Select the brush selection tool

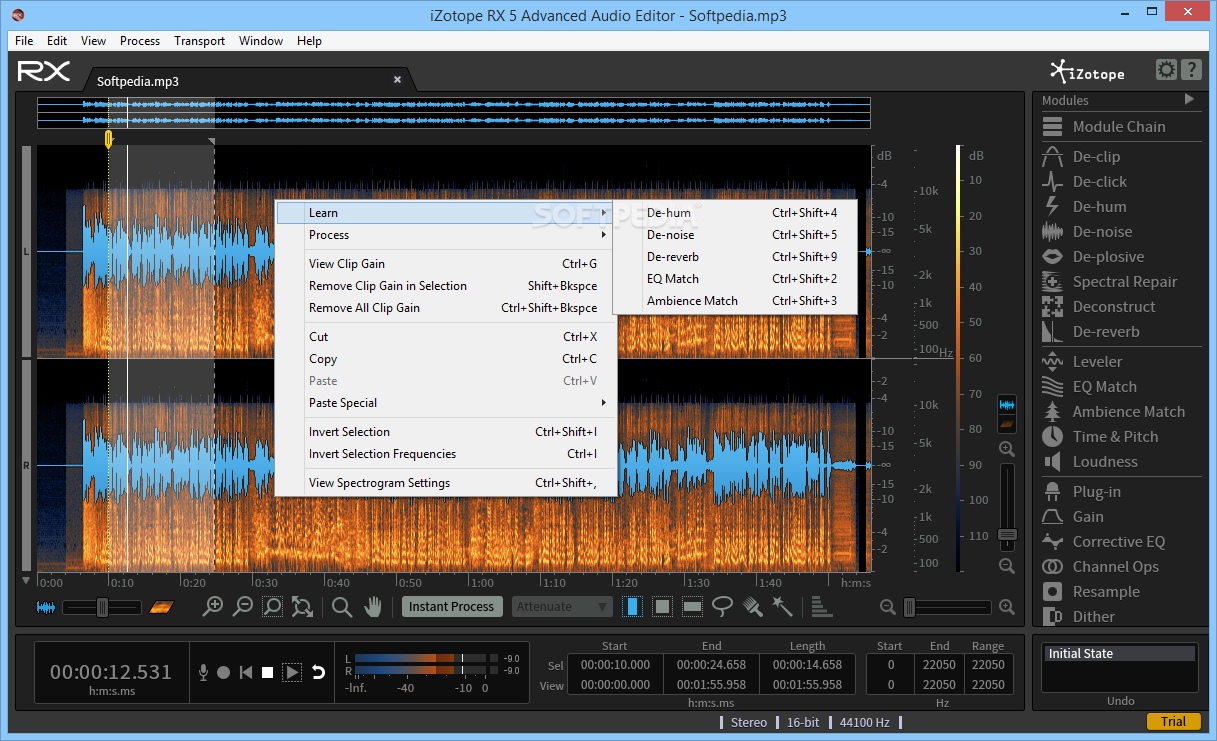tap(753, 606)
